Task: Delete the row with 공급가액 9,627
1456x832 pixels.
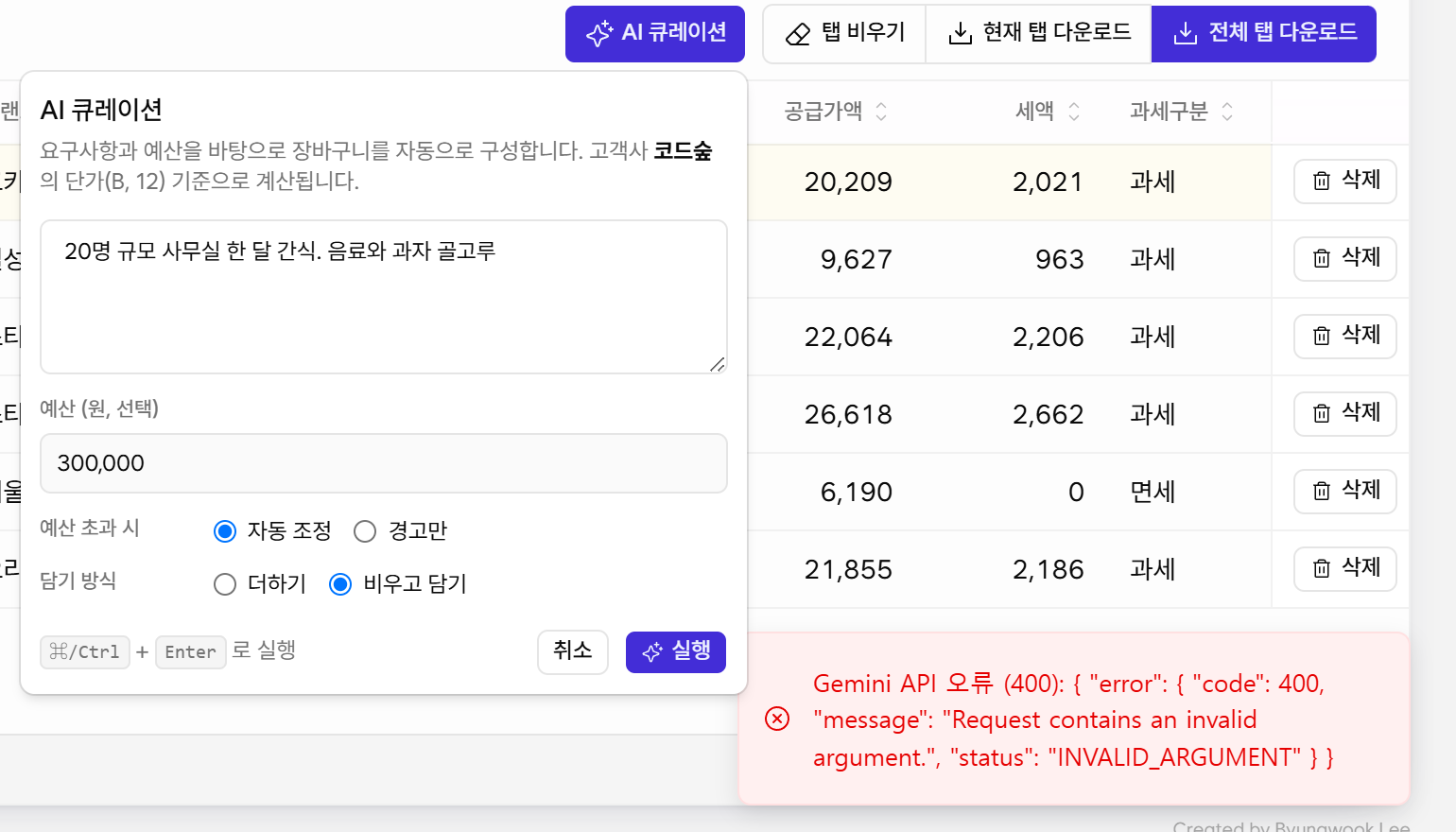Action: [x=1344, y=258]
